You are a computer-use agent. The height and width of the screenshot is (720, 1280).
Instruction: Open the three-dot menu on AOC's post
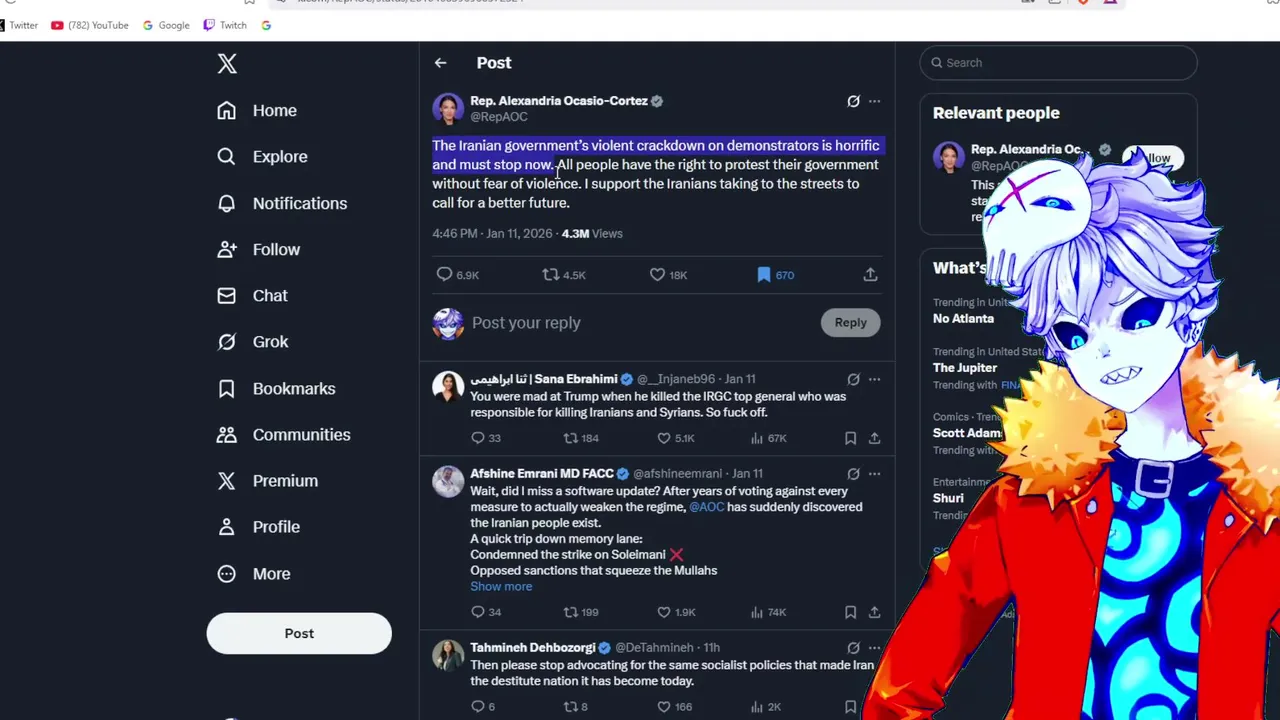click(x=874, y=101)
